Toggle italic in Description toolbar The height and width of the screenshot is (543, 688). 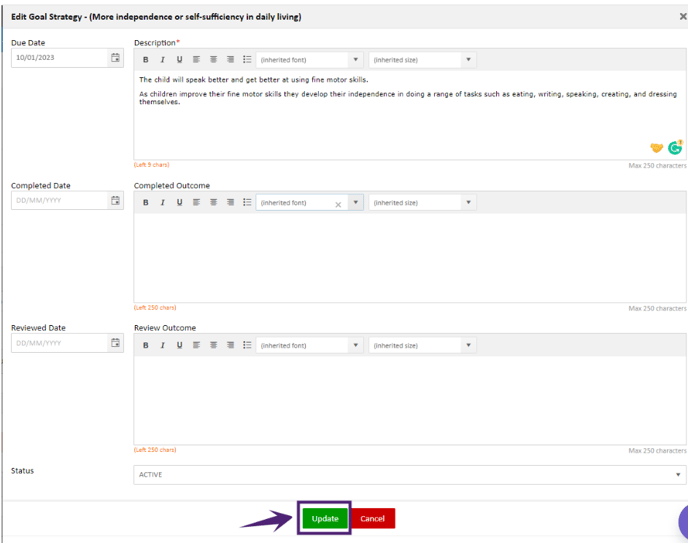click(x=162, y=60)
